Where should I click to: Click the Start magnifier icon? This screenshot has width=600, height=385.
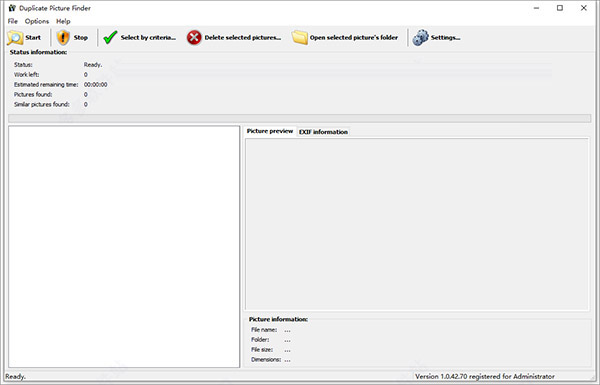point(15,38)
